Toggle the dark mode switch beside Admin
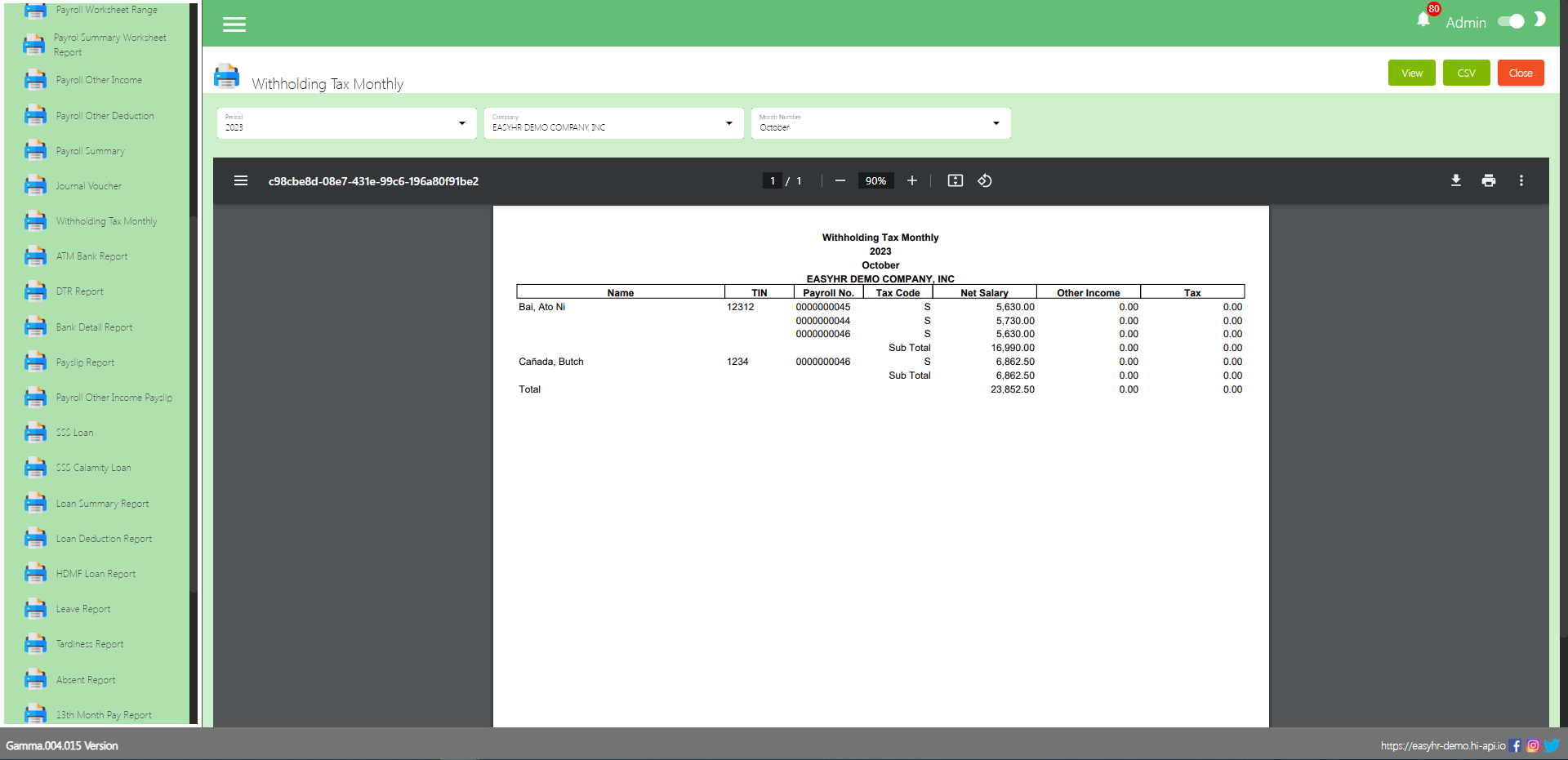The width and height of the screenshot is (1568, 760). tap(1512, 21)
